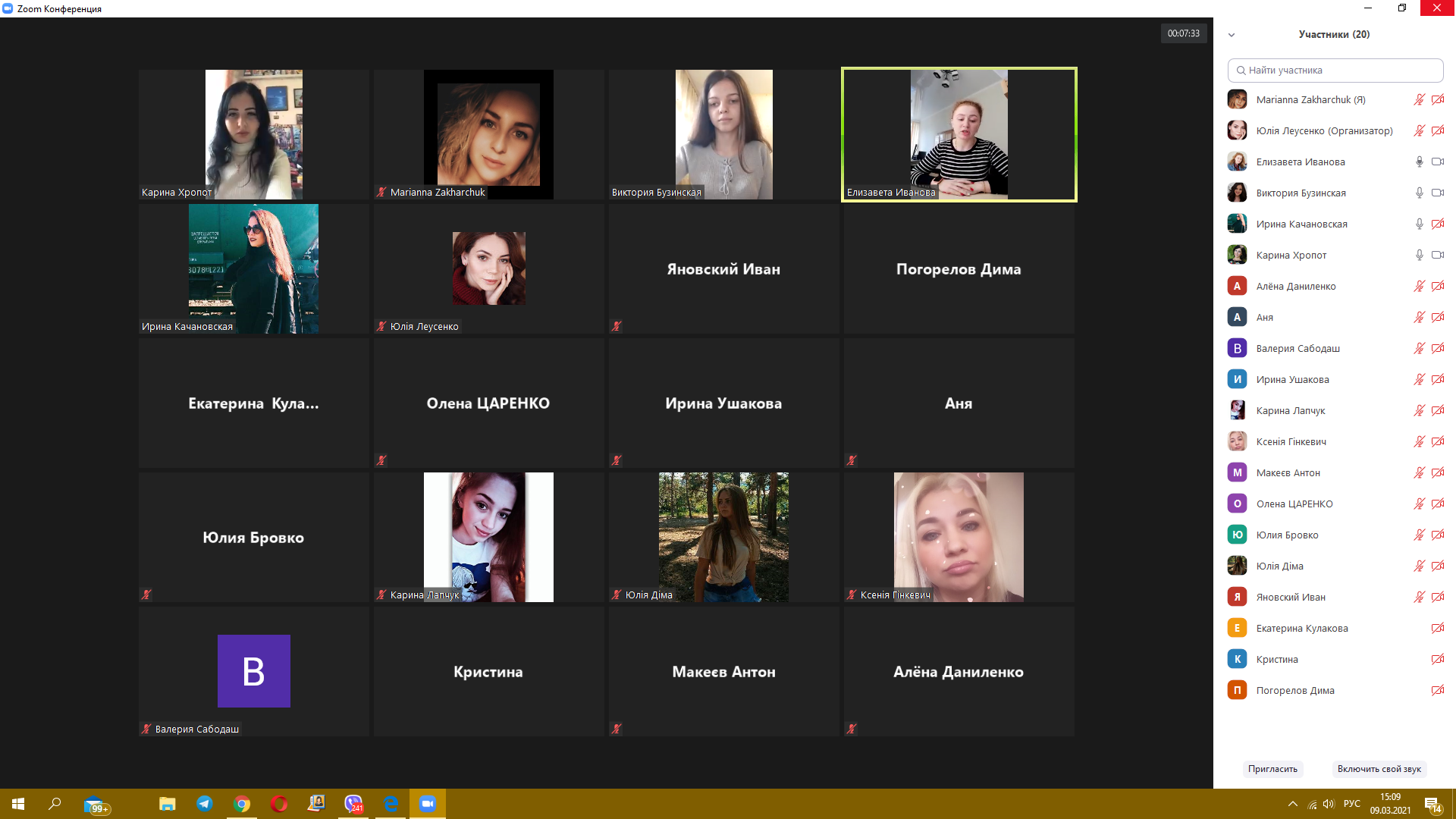Click the Viber icon in taskbar
Screen dimensions: 1456x819
tap(353, 804)
